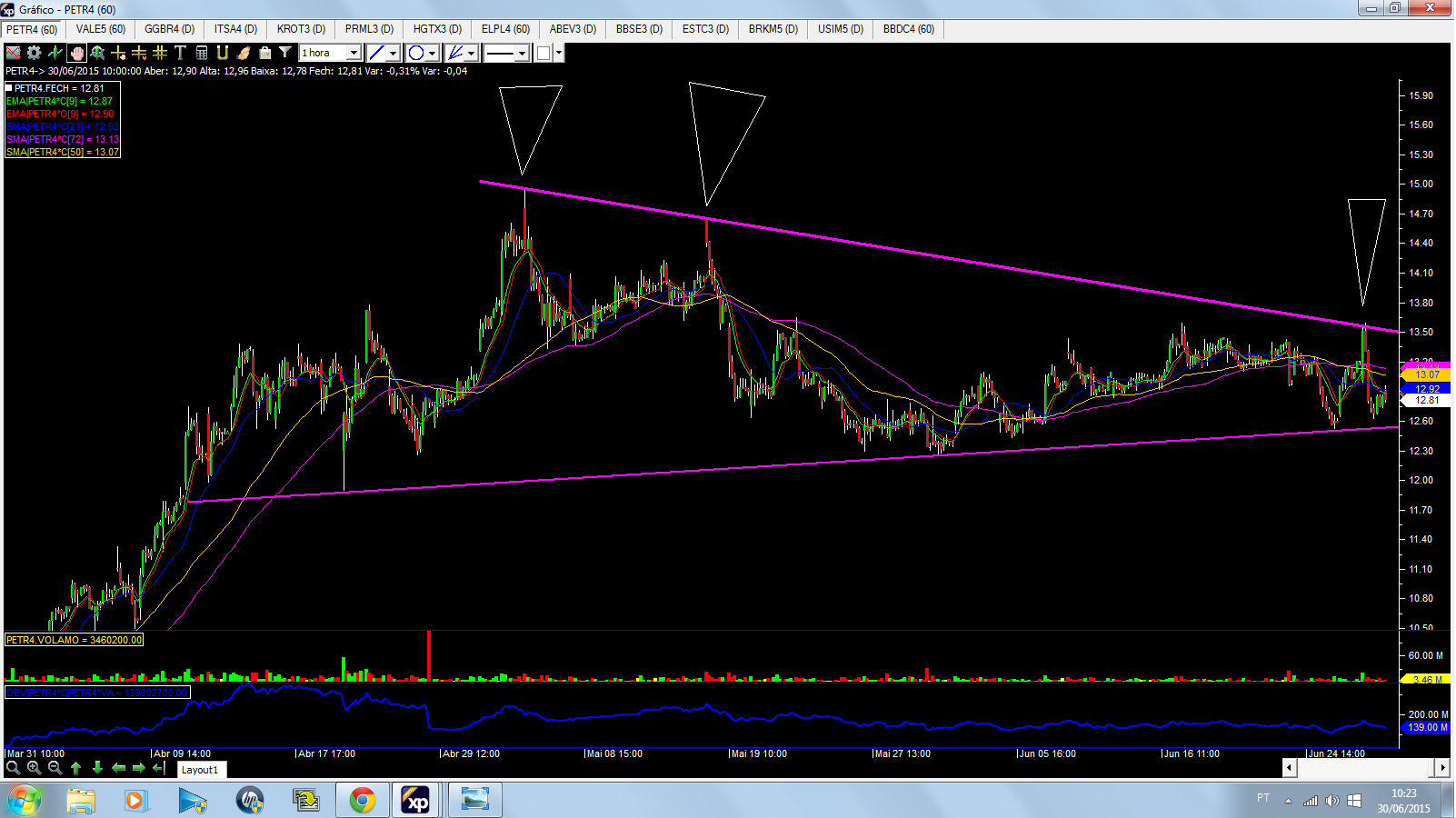Open the BBDC4 (60) tab

(909, 29)
